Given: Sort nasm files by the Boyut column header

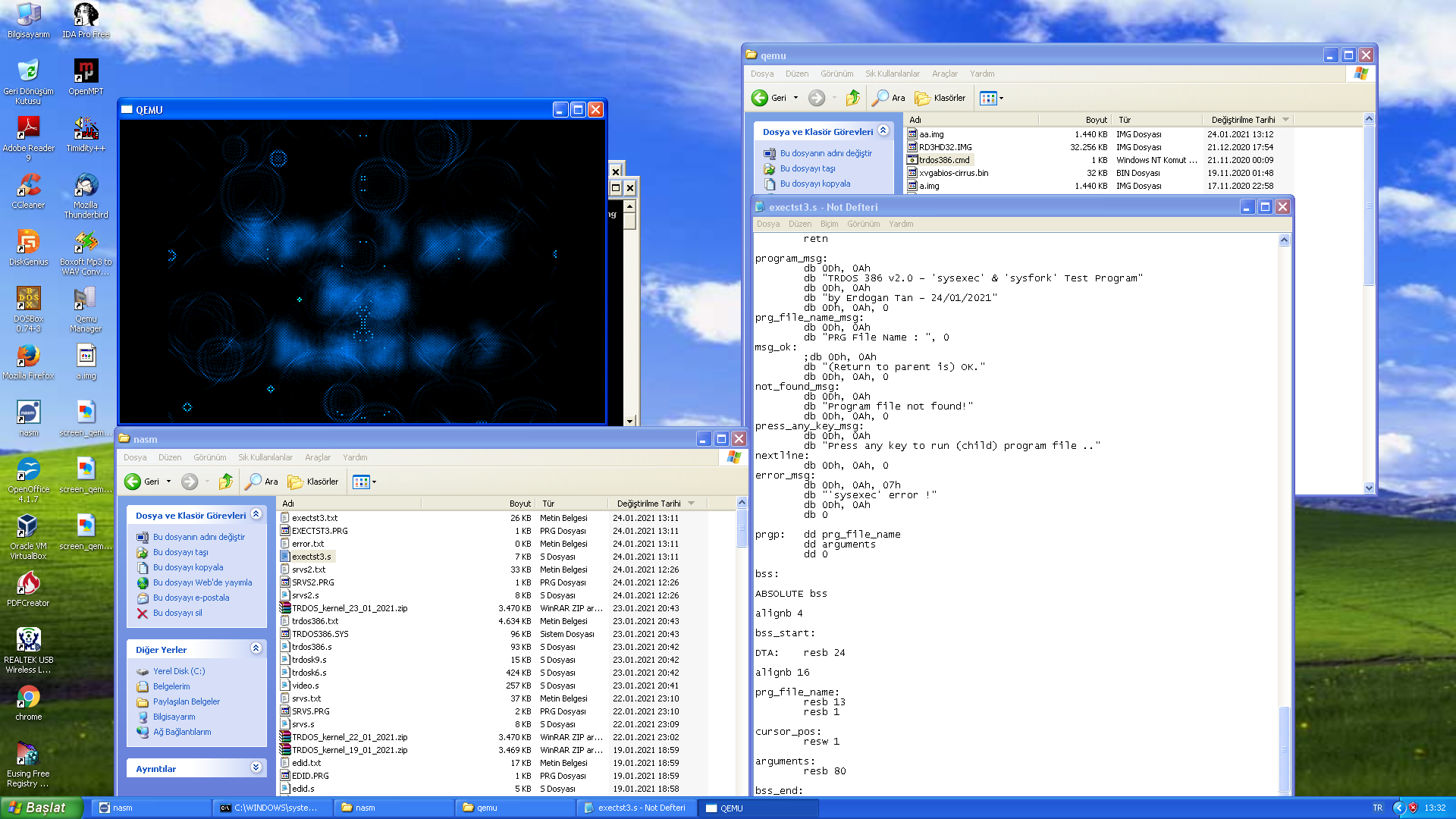Looking at the screenshot, I should tap(519, 504).
